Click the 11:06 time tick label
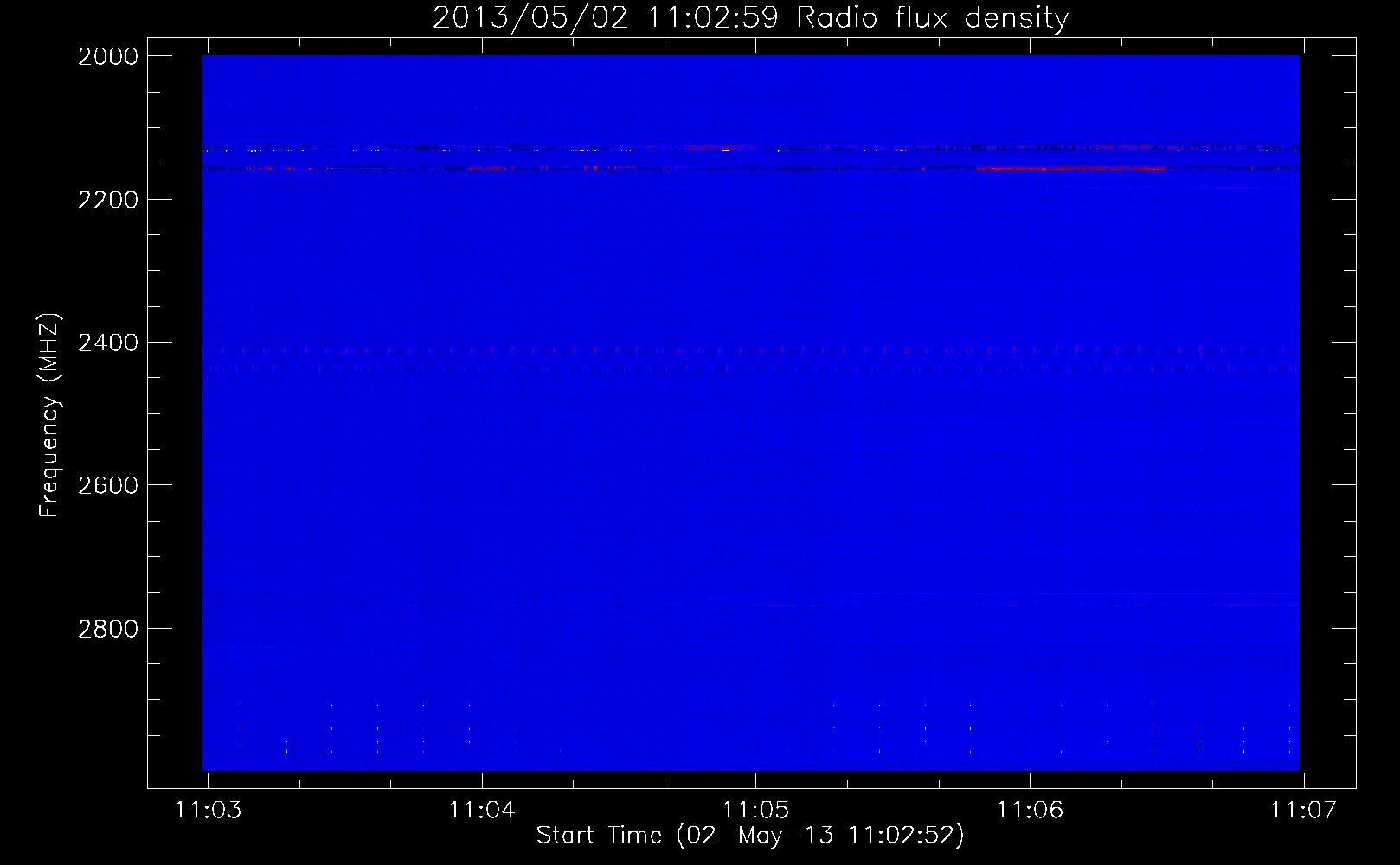The height and width of the screenshot is (865, 1400). point(1030,810)
